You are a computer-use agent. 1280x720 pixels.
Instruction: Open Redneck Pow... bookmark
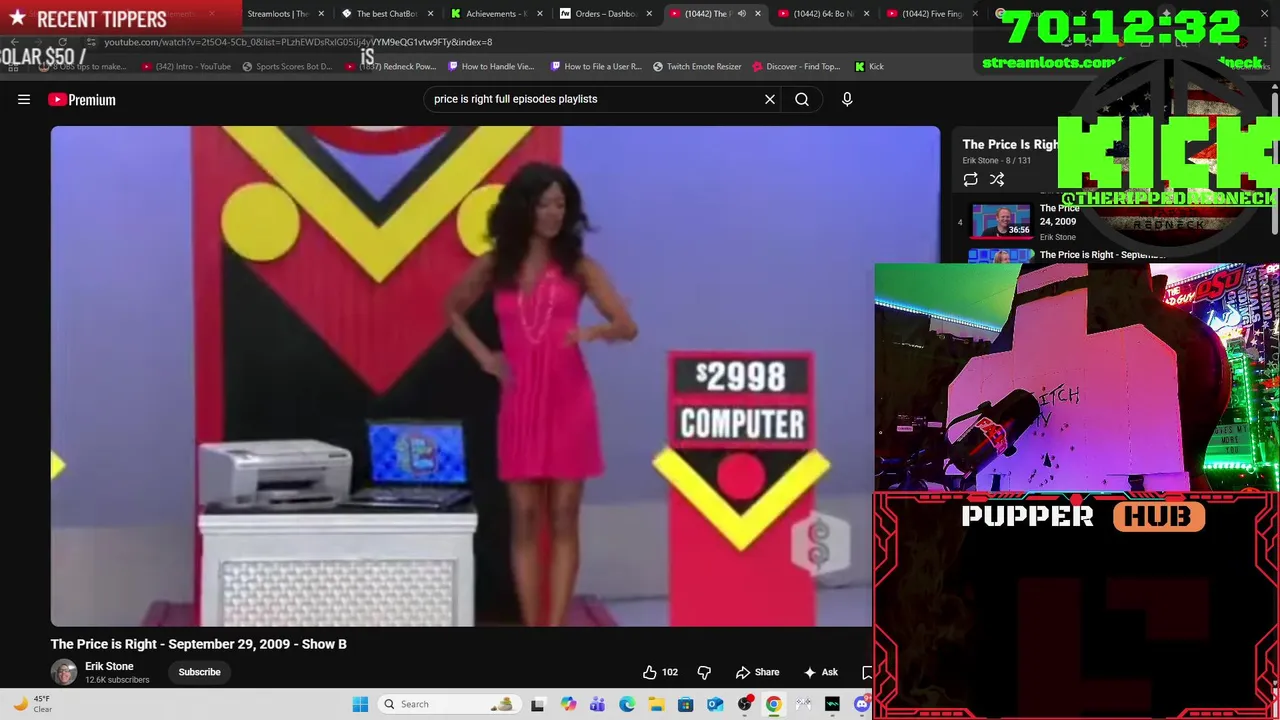coord(391,66)
